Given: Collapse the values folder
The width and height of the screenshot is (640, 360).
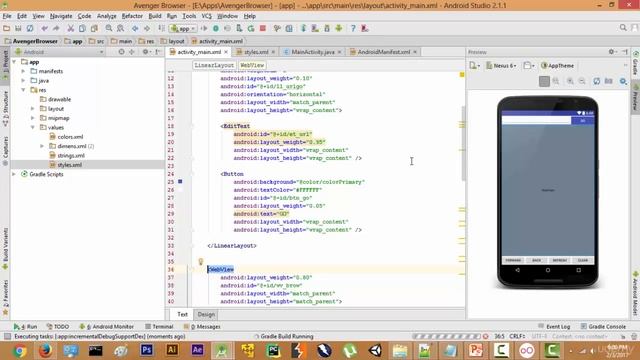Looking at the screenshot, I should (x=33, y=128).
